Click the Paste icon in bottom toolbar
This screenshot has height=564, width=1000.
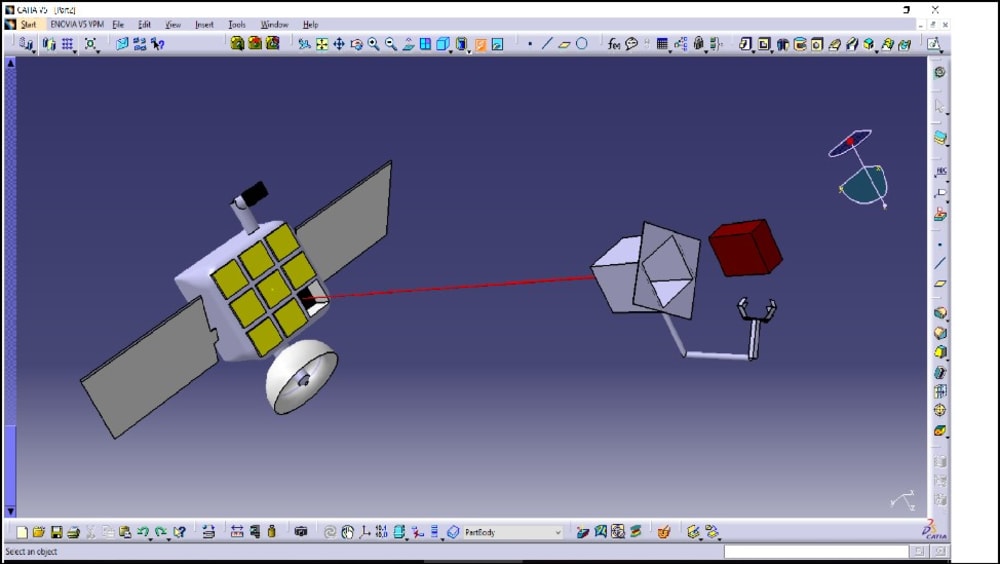click(x=125, y=531)
